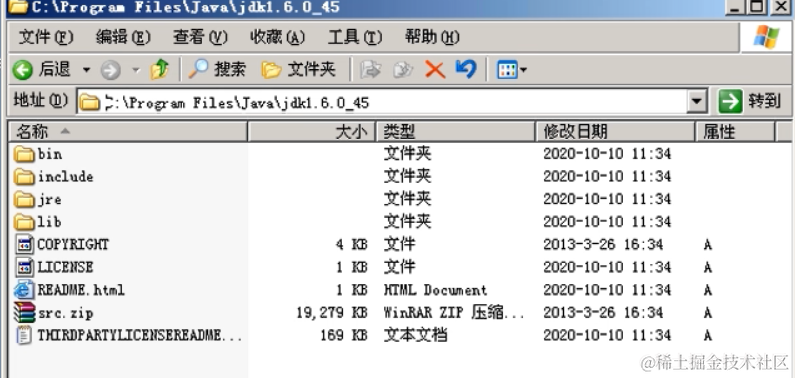
Task: Click the Move To folder icon
Action: pyautogui.click(x=371, y=70)
